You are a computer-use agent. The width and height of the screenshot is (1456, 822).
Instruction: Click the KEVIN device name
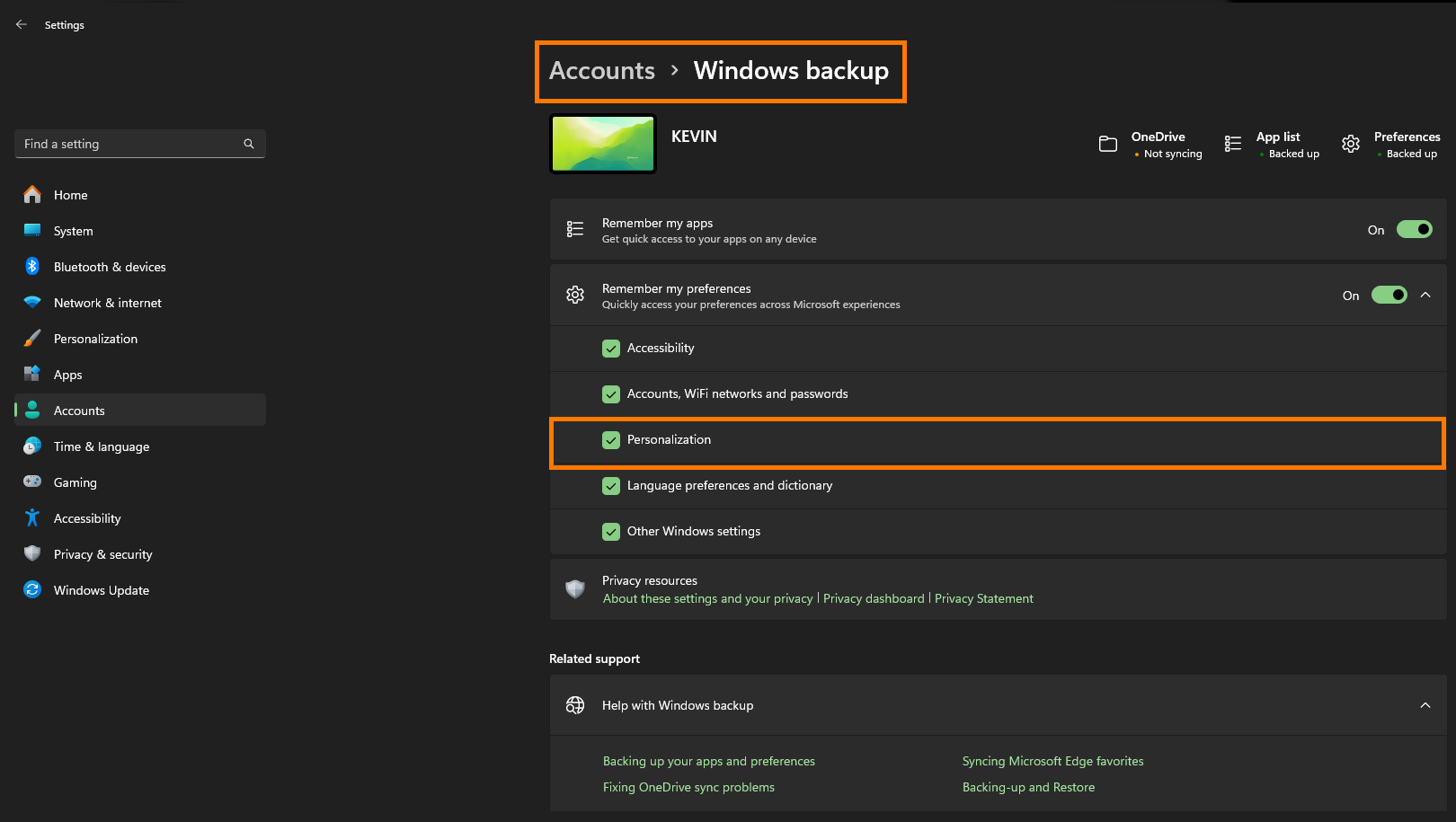694,137
